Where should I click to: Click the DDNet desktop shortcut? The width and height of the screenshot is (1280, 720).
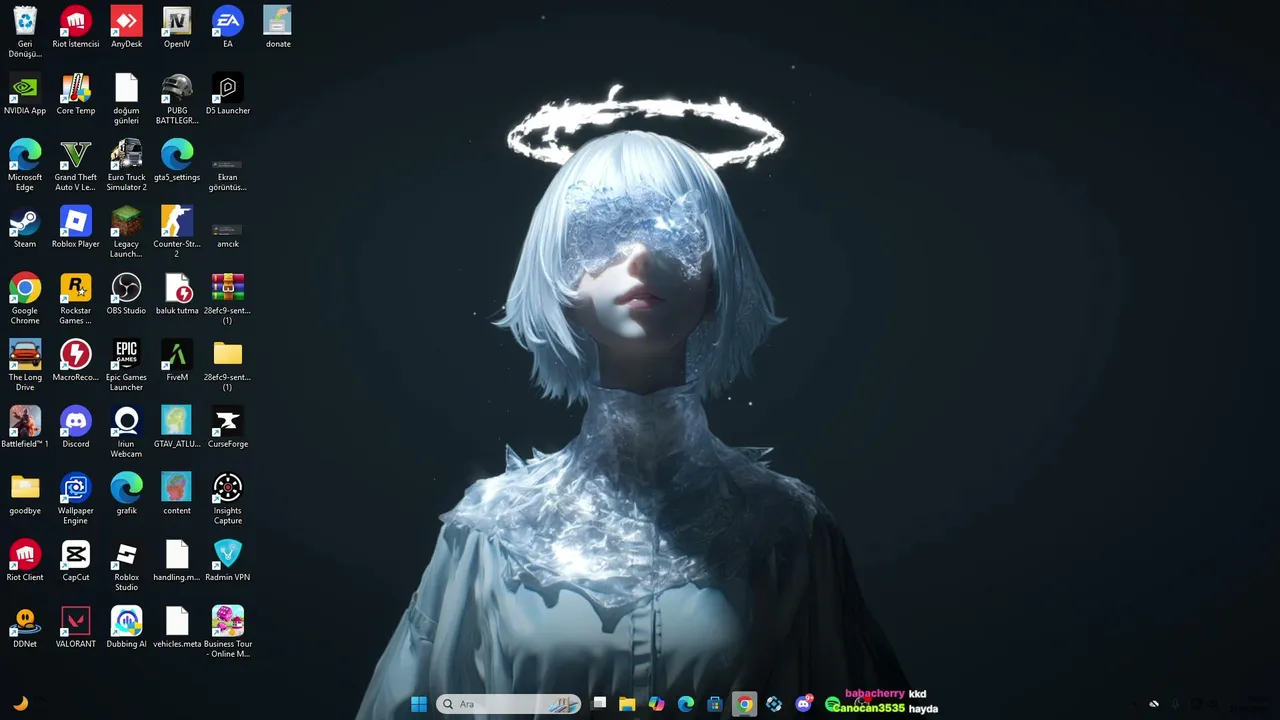(x=25, y=621)
